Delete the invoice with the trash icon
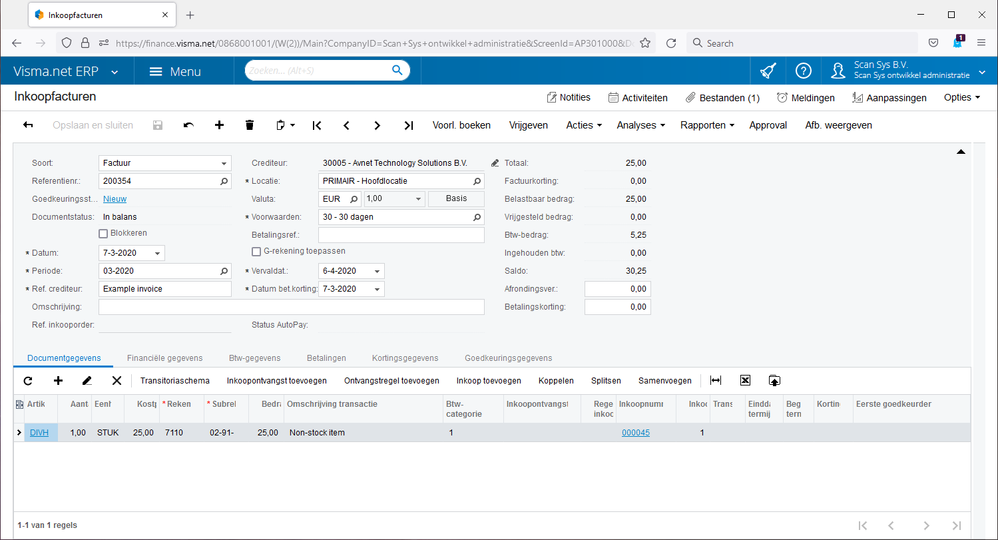Image resolution: width=998 pixels, height=540 pixels. (250, 125)
